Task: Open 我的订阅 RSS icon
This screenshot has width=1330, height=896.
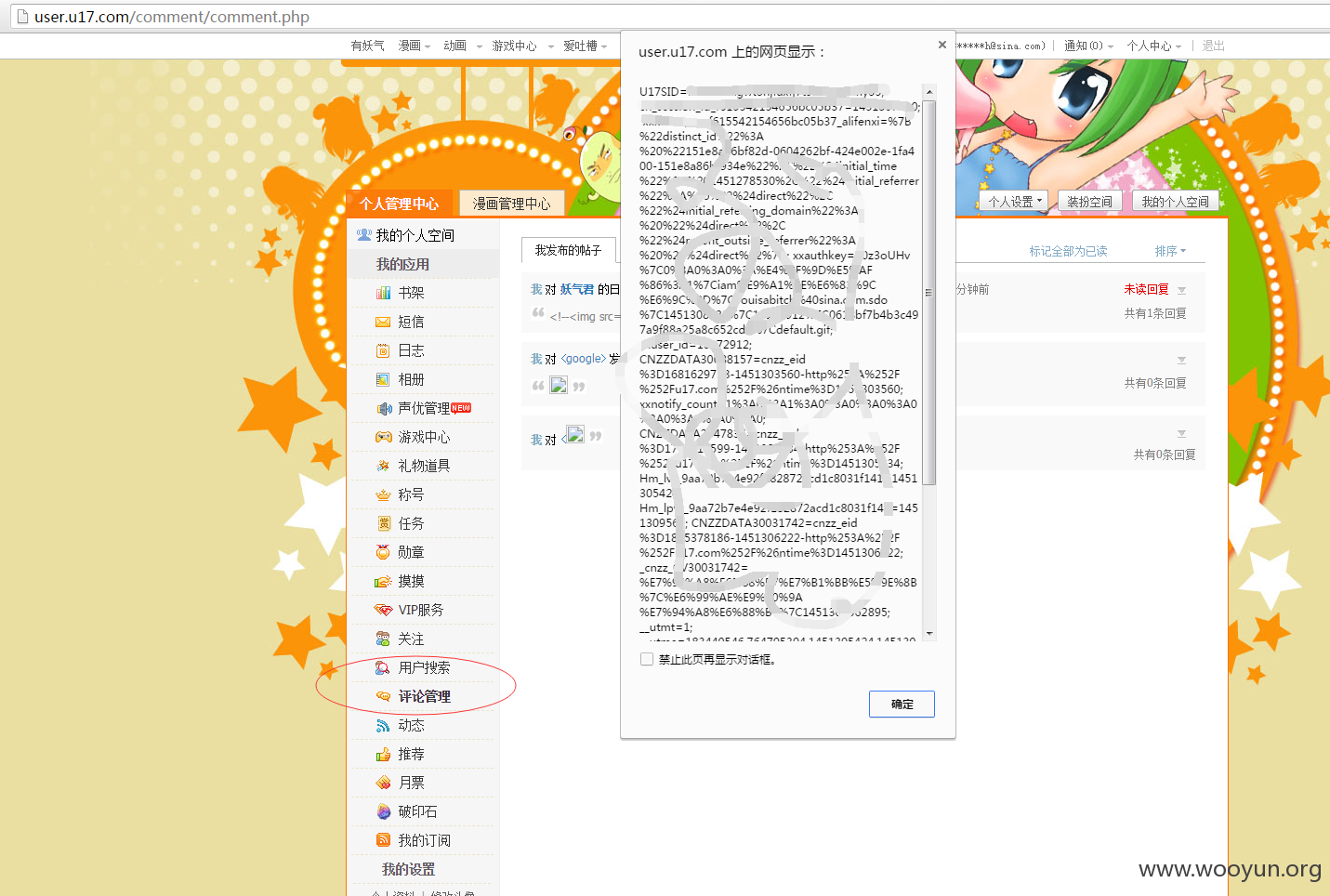Action: click(x=383, y=840)
